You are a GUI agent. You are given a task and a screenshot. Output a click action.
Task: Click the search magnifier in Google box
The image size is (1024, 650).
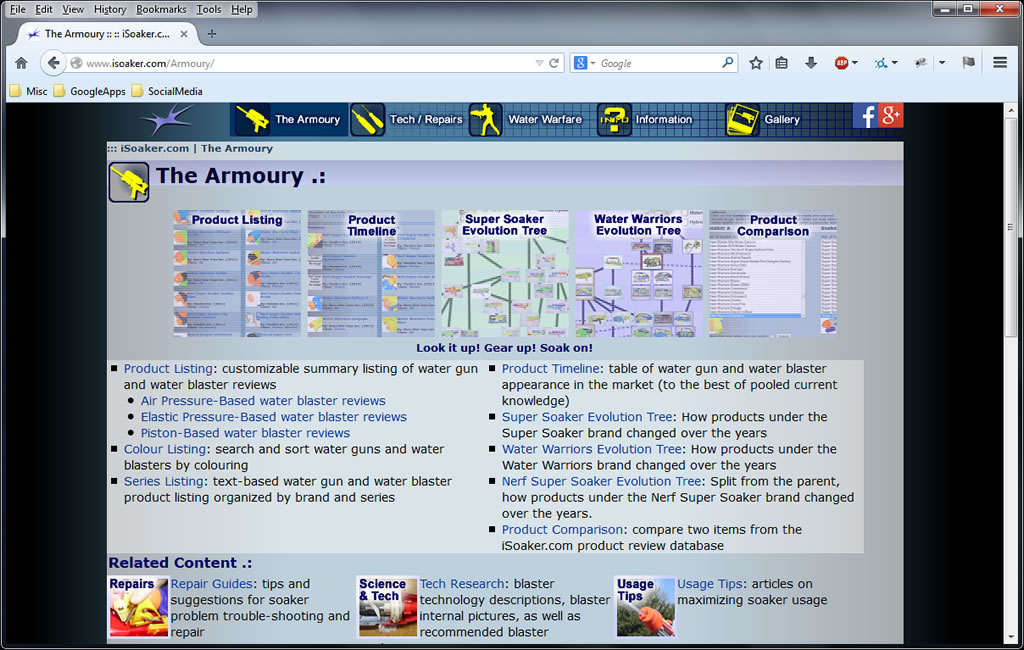tap(728, 63)
